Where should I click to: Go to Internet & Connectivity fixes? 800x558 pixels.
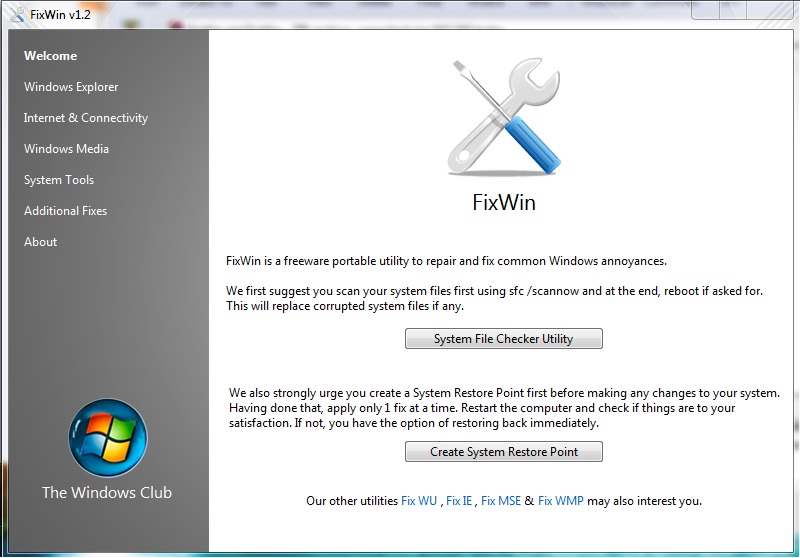(x=86, y=118)
